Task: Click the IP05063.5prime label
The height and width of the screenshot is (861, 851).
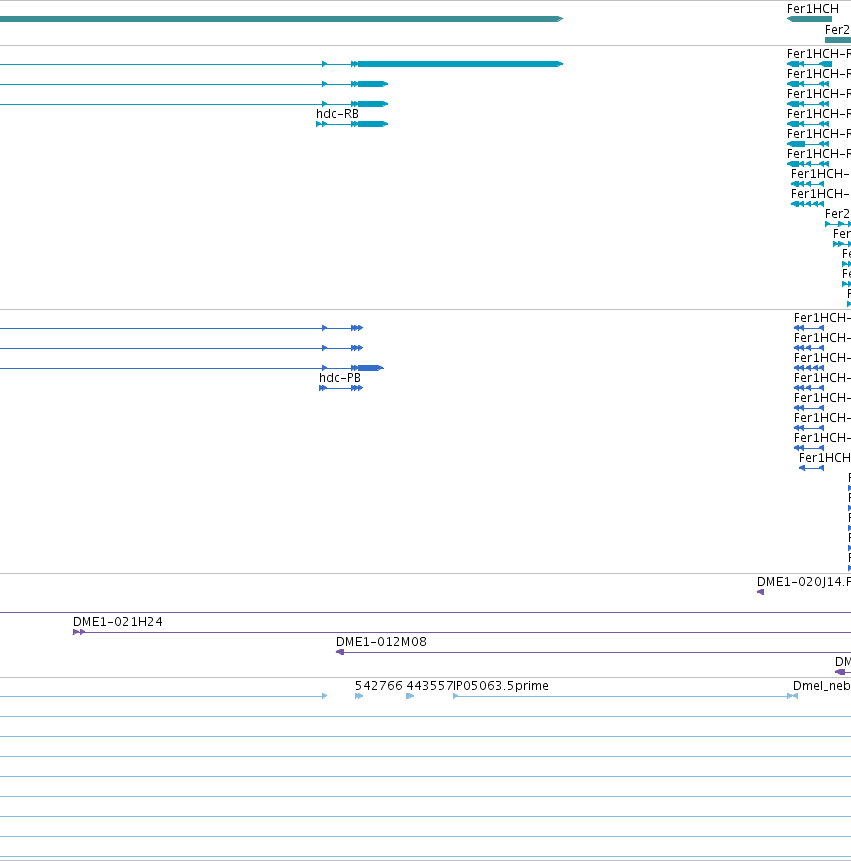Action: coord(501,686)
